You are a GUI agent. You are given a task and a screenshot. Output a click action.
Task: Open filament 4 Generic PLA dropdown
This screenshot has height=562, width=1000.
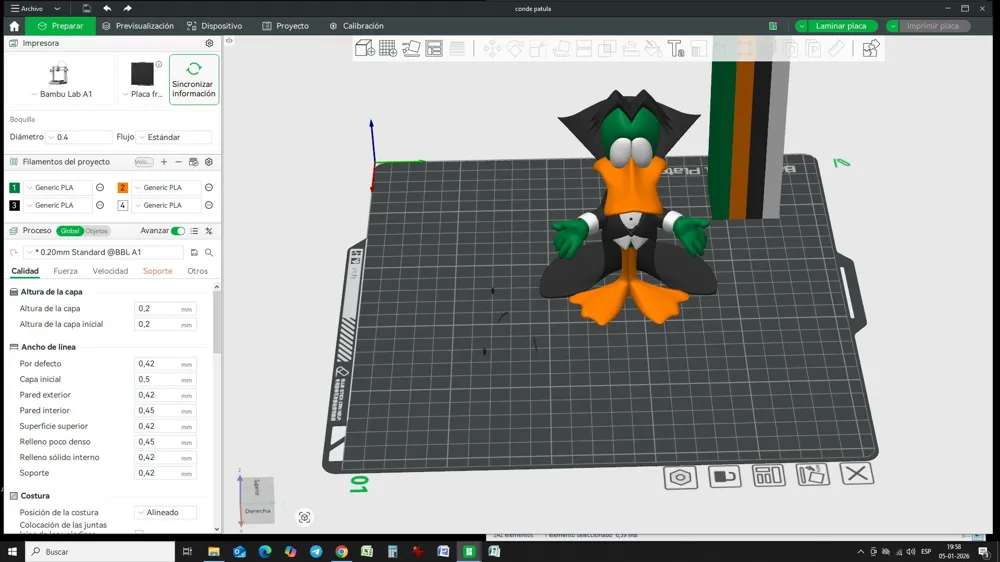click(x=166, y=205)
